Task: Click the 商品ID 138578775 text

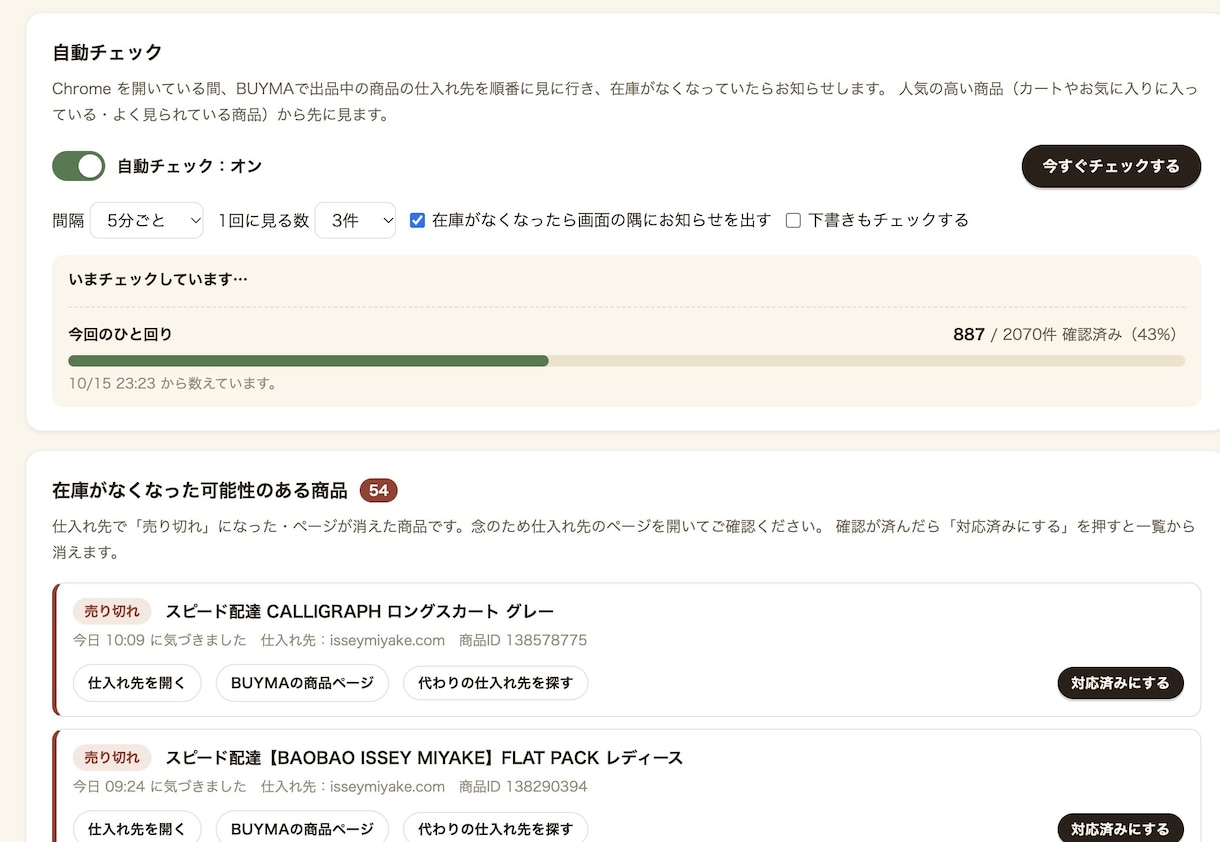Action: (523, 640)
